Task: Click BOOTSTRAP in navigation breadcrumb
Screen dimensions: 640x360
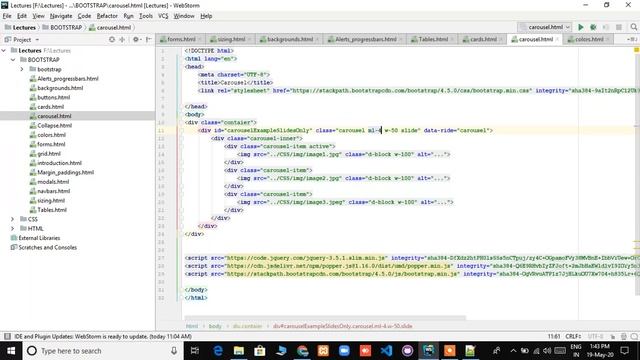Action: click(62, 27)
